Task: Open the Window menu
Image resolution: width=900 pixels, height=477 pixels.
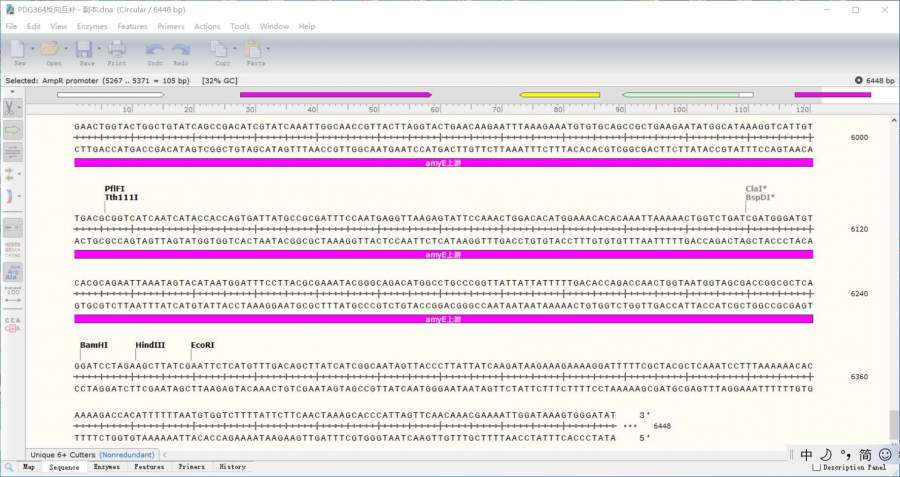Action: pyautogui.click(x=274, y=26)
